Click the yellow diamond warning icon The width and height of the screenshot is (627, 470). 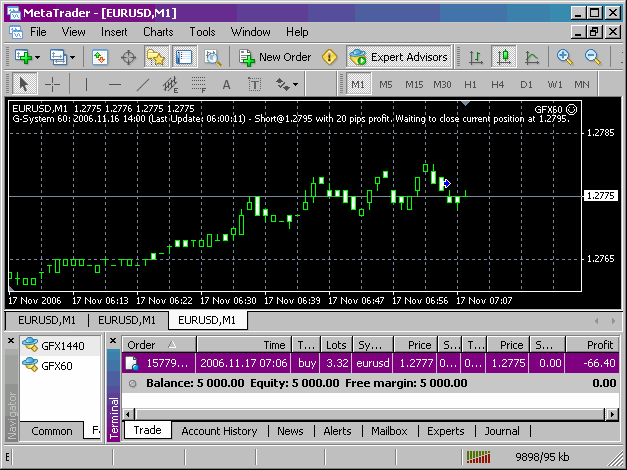click(329, 57)
